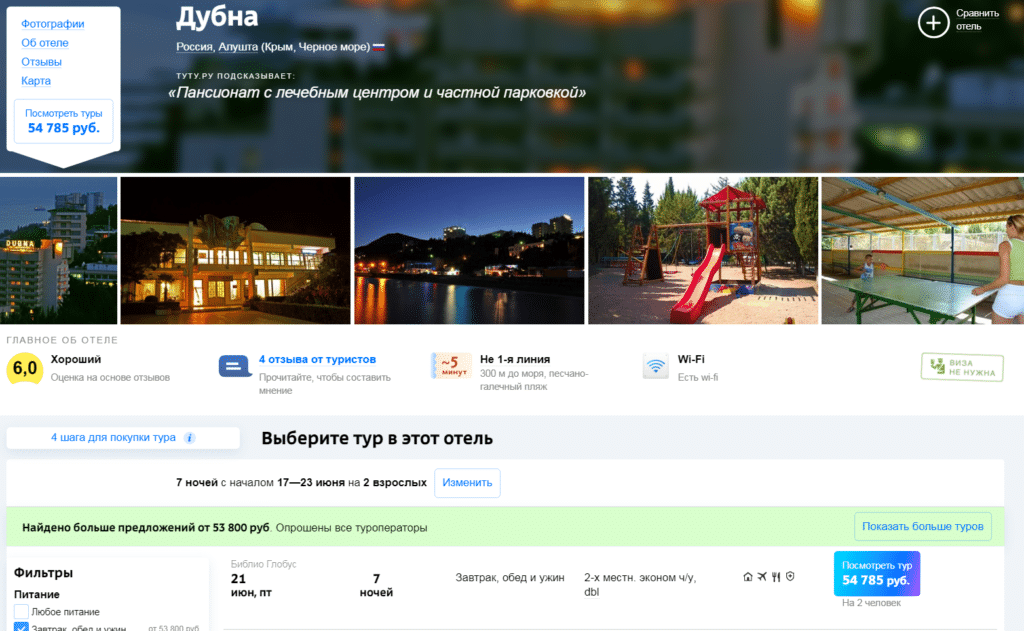Click the blue reviews speech bubble icon
The image size is (1024, 631).
(x=235, y=366)
